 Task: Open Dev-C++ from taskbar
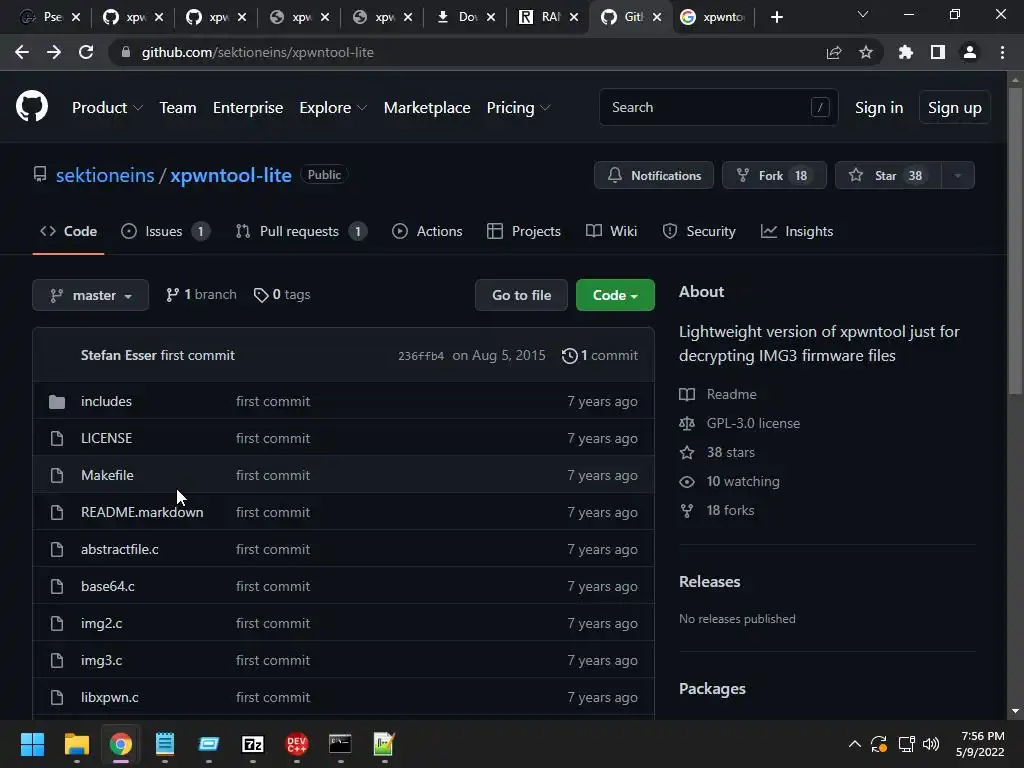point(296,744)
